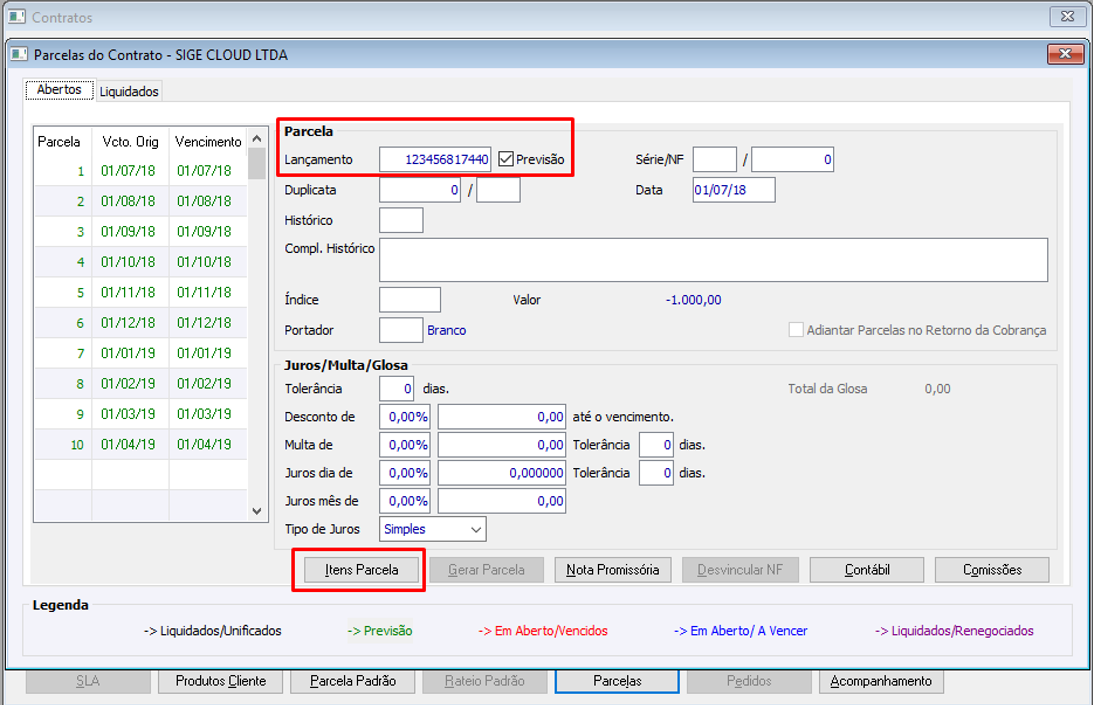1093x705 pixels.
Task: Select parcel row 9 dated 01/03/19
Action: click(x=141, y=414)
